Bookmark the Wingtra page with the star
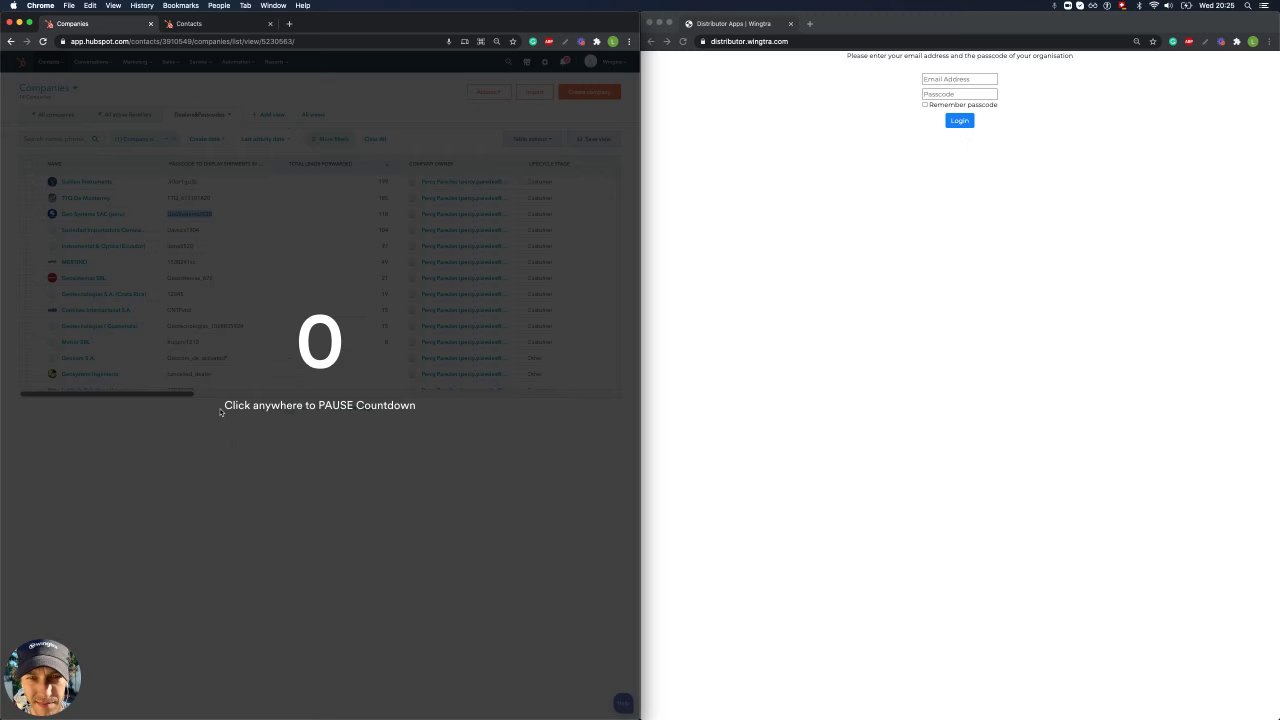Viewport: 1280px width, 720px height. (1152, 41)
